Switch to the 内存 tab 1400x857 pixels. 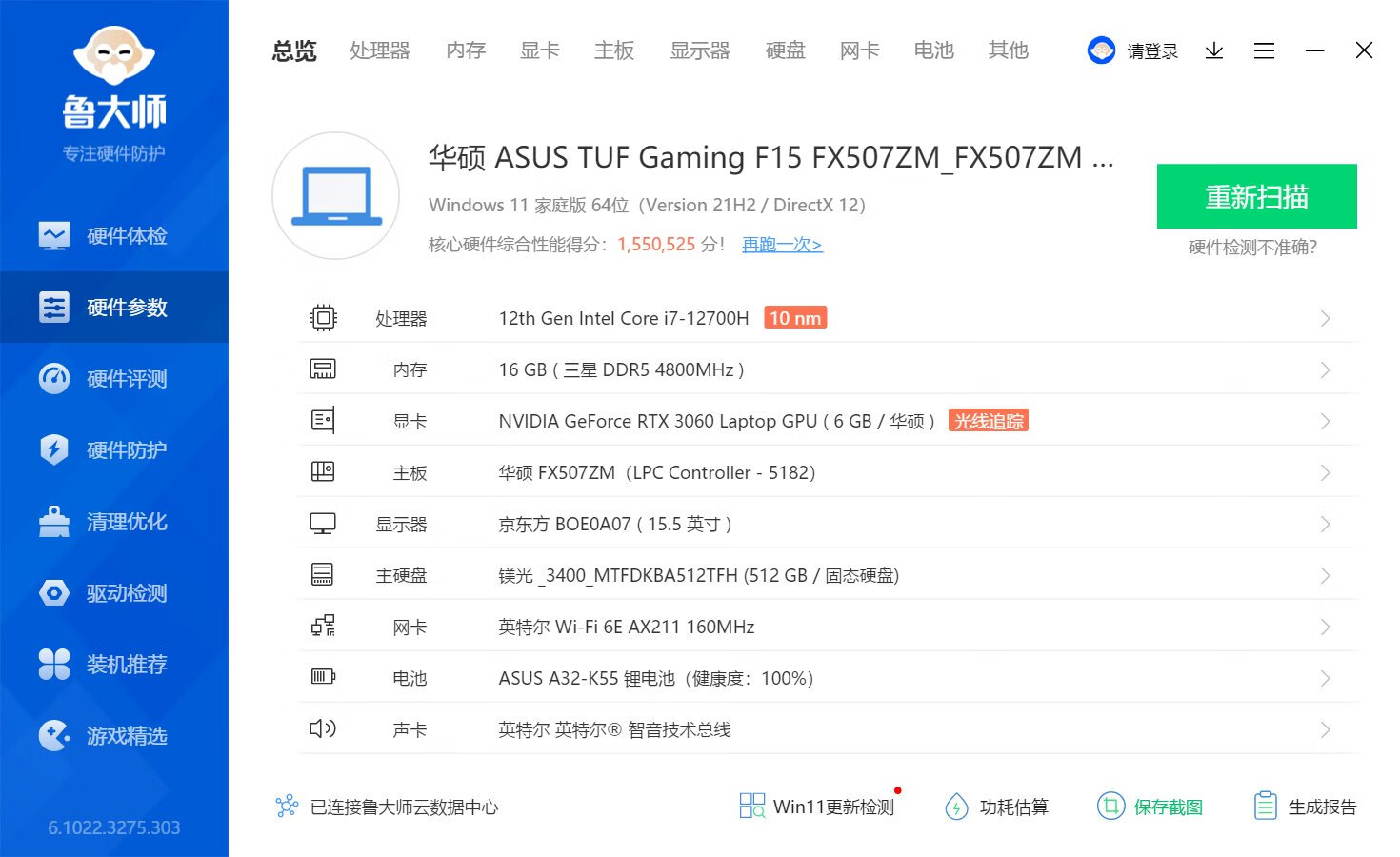click(x=466, y=50)
